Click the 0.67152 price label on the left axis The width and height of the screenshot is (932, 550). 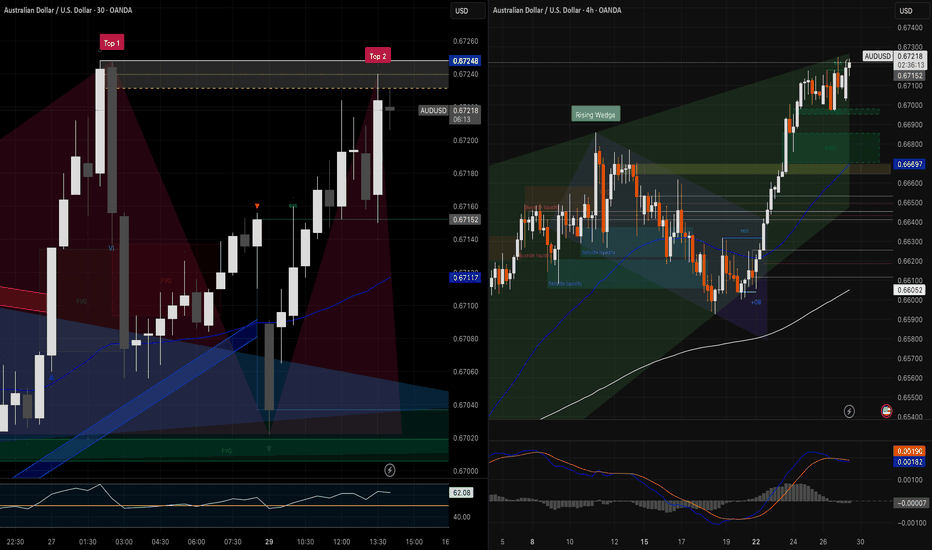coord(466,219)
